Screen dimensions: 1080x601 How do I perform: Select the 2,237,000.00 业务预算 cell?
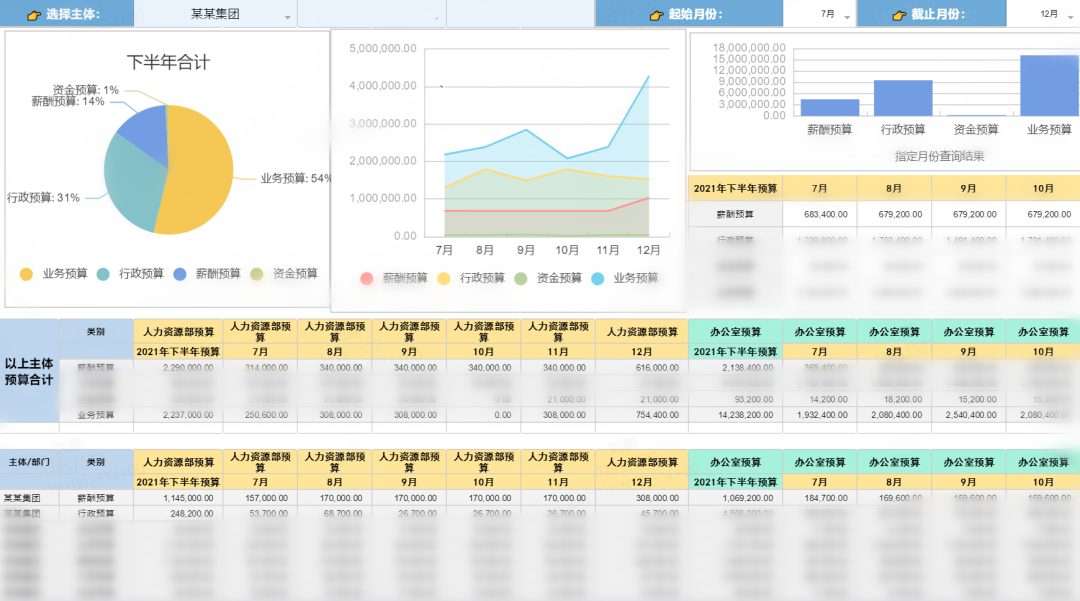coord(178,415)
